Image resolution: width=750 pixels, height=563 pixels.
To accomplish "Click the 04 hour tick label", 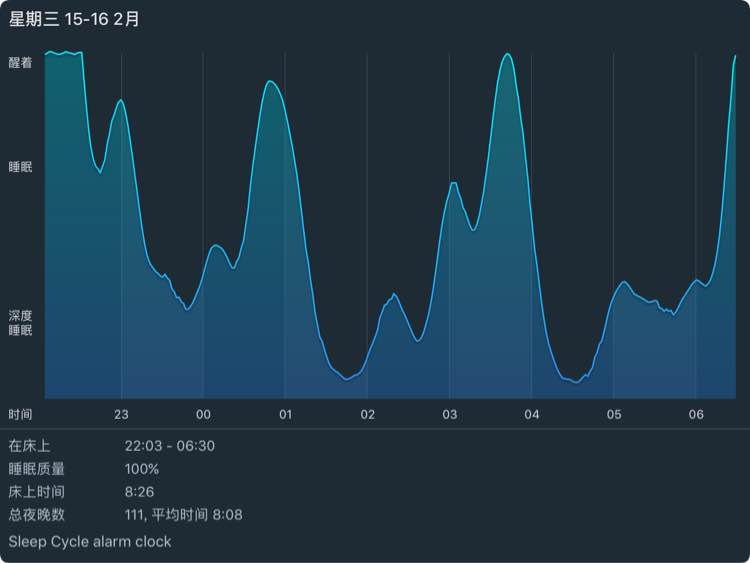I will pyautogui.click(x=531, y=414).
